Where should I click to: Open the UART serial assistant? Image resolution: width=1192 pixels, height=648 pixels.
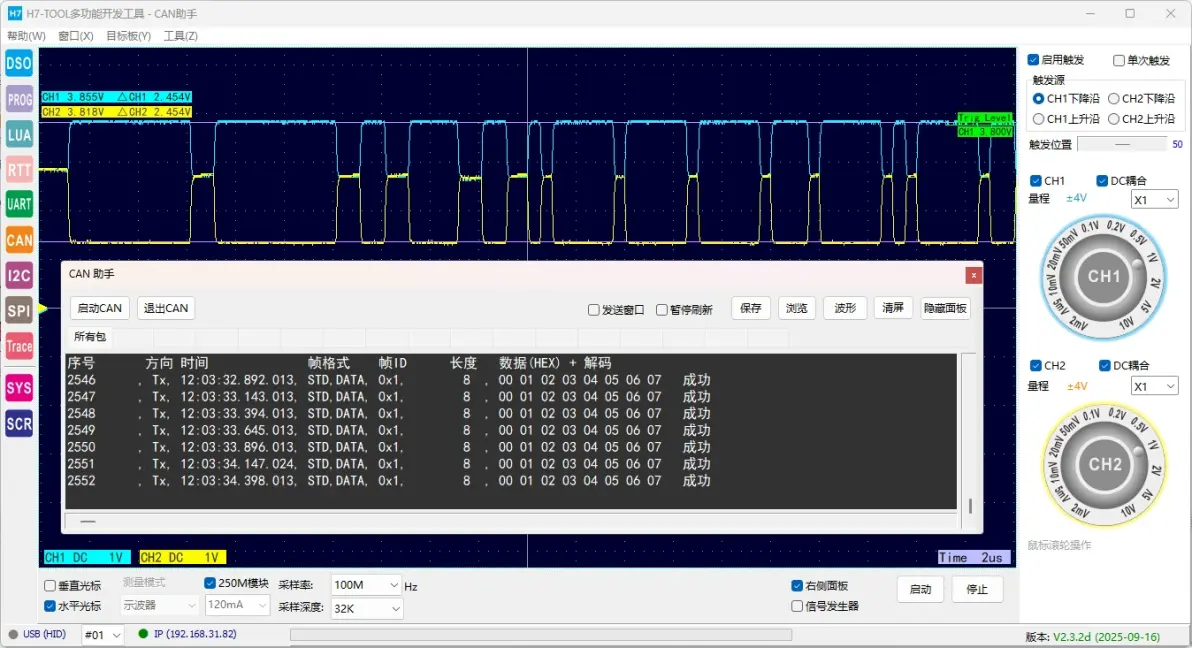tap(19, 205)
